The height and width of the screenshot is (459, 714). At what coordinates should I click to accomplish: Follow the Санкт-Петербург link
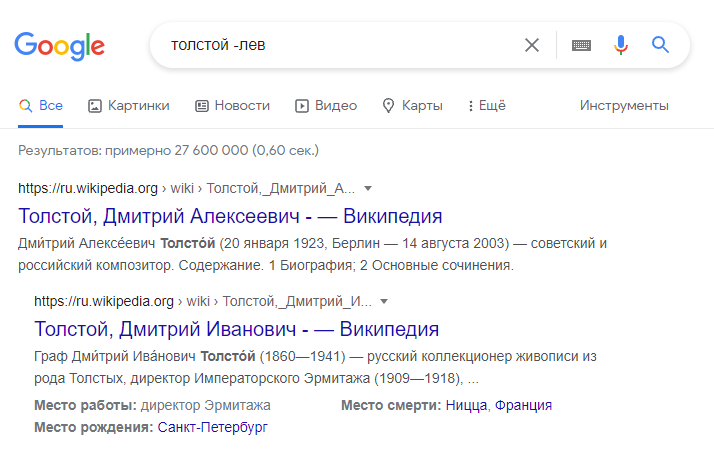[x=212, y=427]
